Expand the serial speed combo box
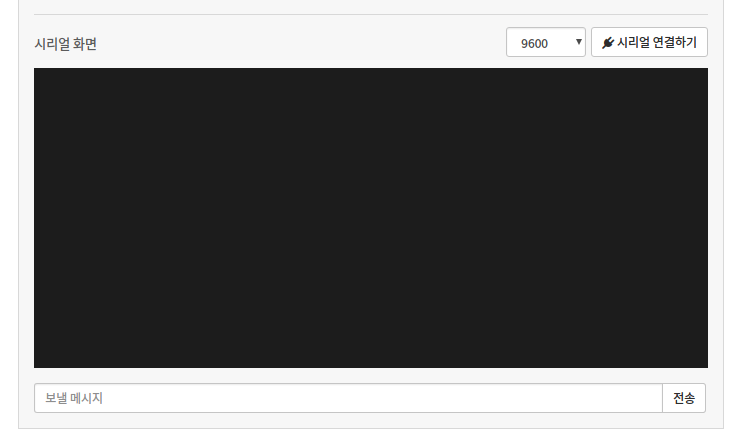The image size is (737, 442). [545, 43]
